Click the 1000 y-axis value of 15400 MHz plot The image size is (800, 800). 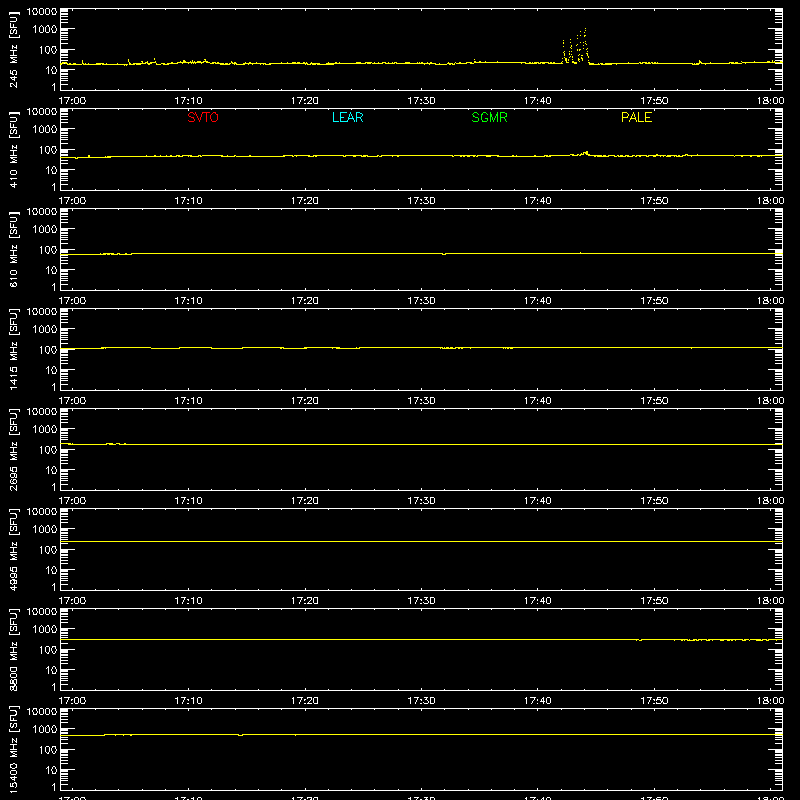pyautogui.click(x=45, y=730)
